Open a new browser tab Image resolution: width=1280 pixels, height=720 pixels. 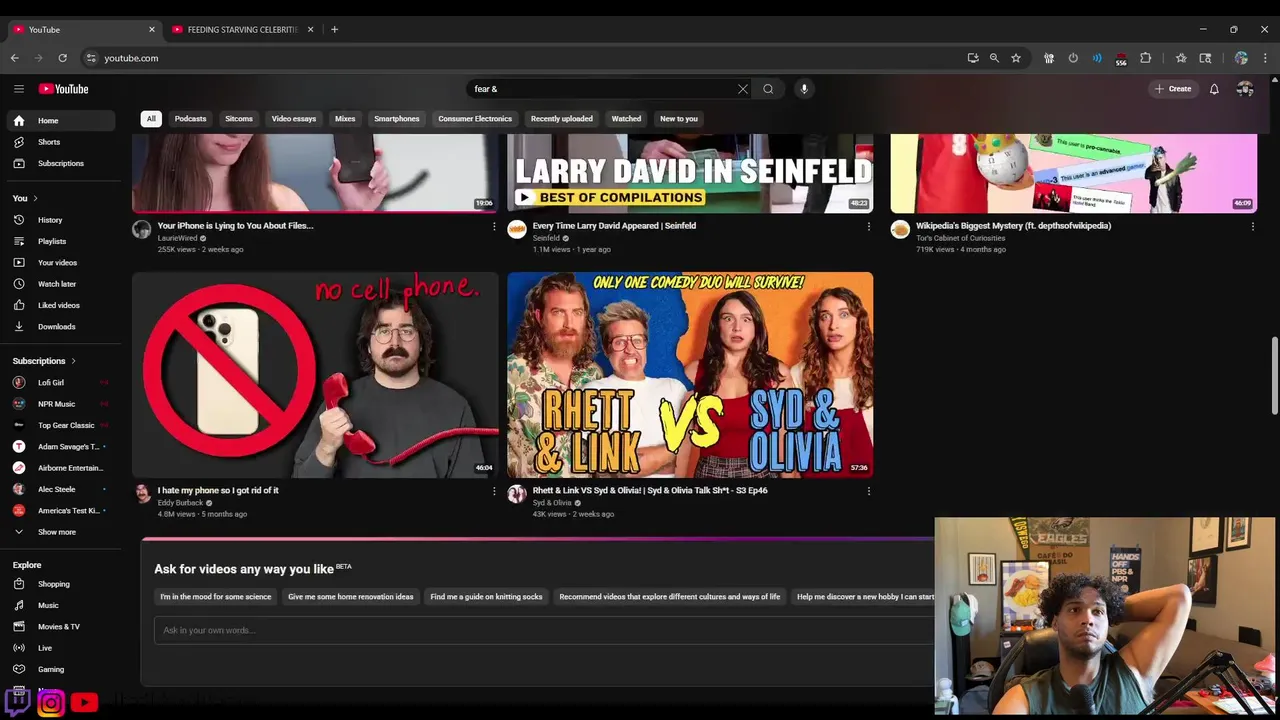click(x=334, y=29)
